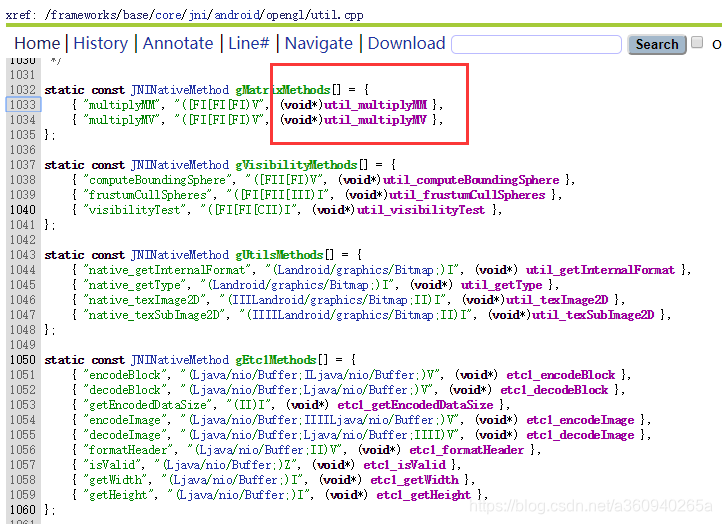Follow etc1_decodeImage reference
Screen dimensions: 722x524
point(580,435)
